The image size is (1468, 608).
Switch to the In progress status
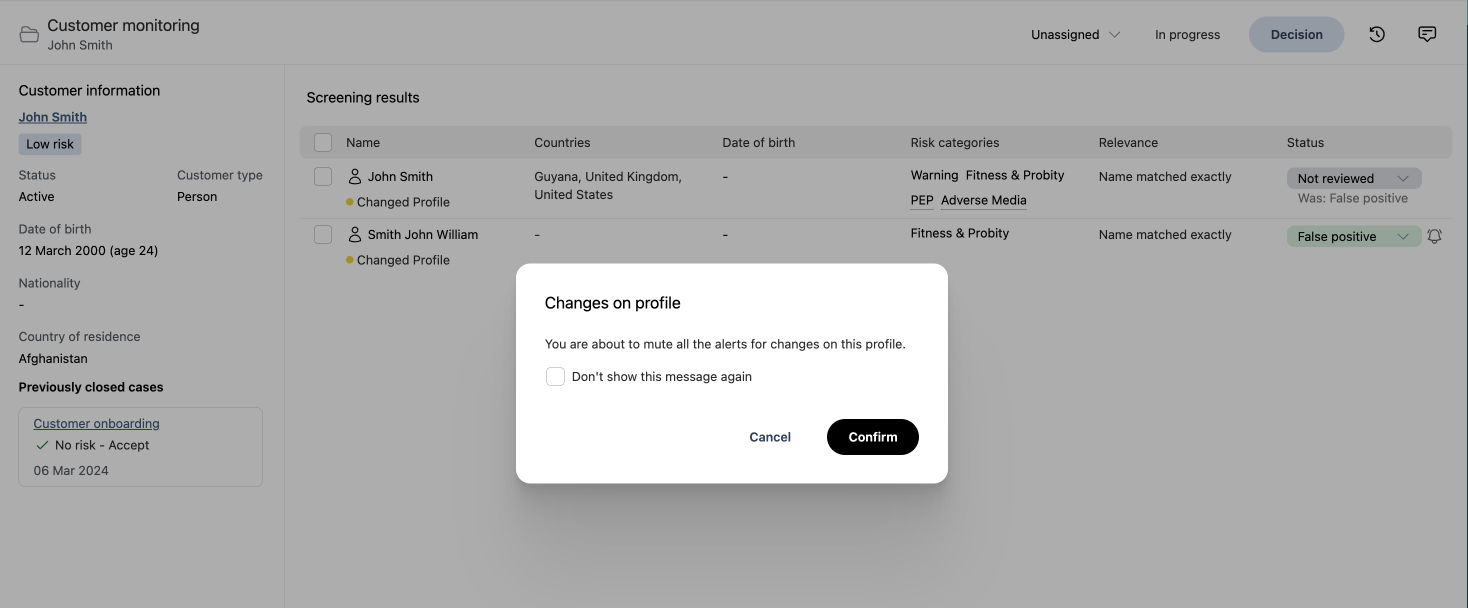point(1187,33)
